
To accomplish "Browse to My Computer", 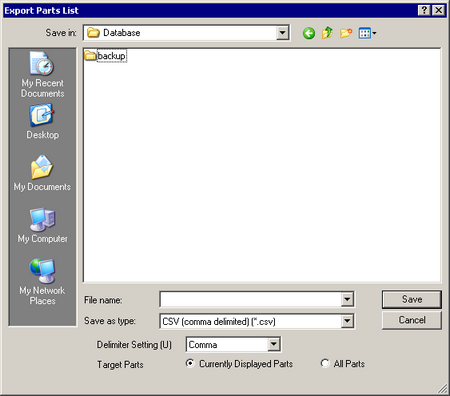I will (x=42, y=225).
